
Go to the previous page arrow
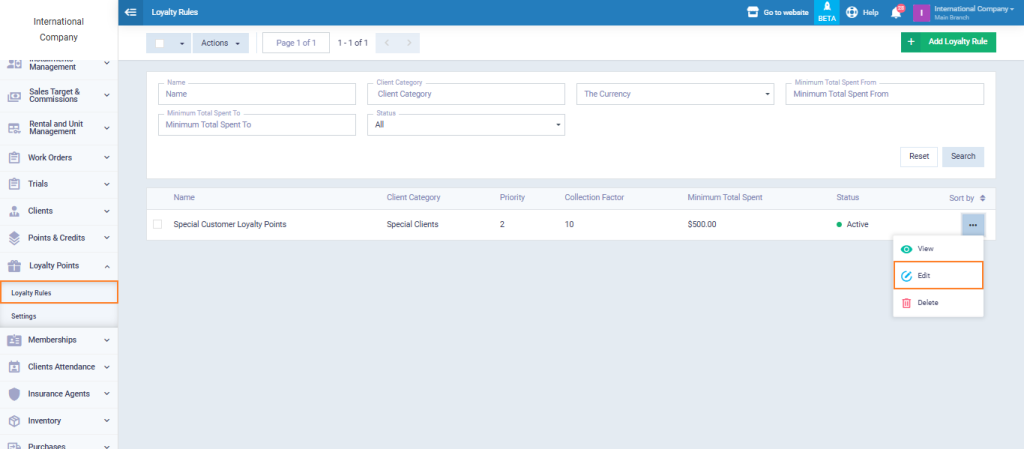[387, 43]
